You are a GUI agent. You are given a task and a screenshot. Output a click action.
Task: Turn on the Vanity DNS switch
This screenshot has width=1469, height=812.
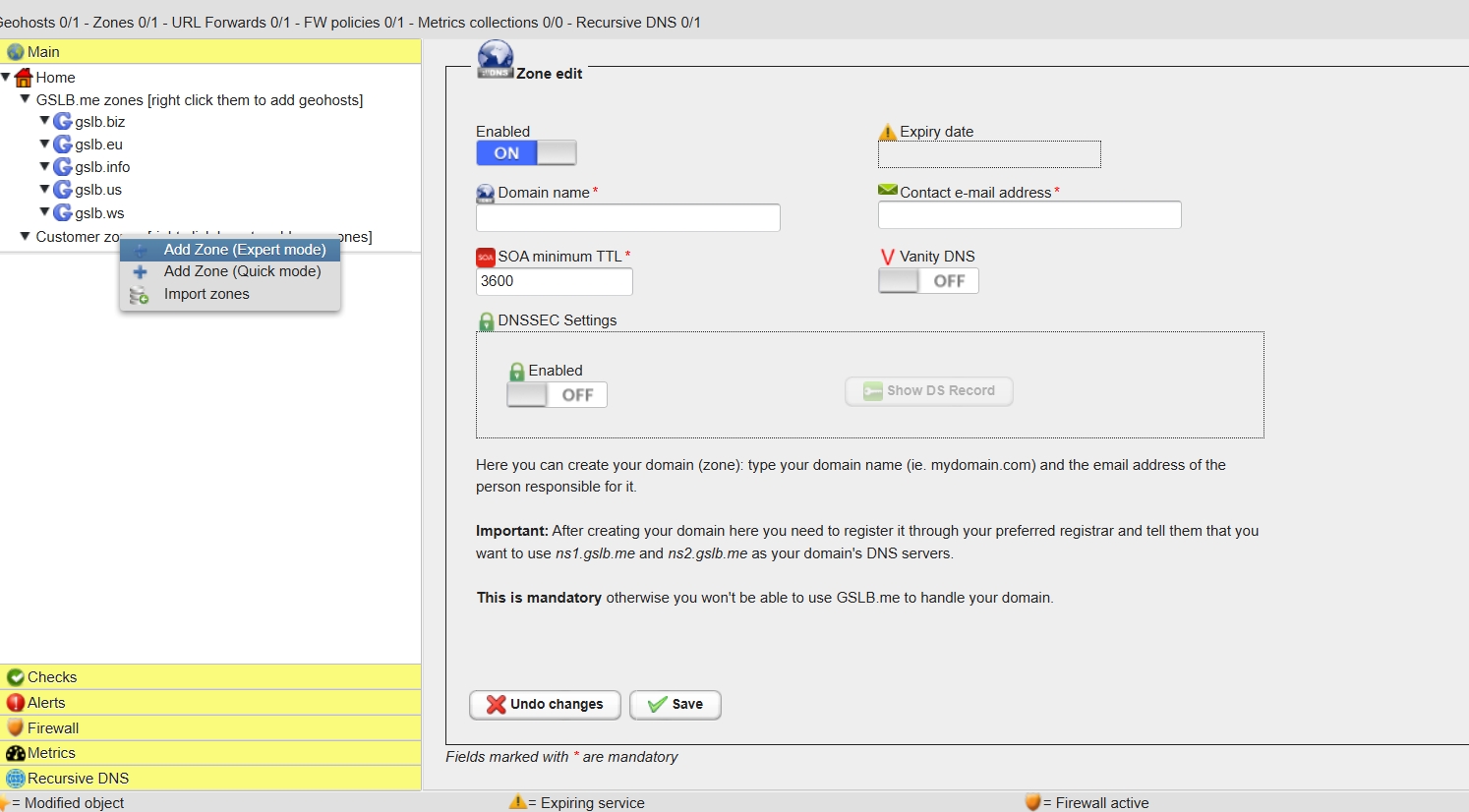point(928,280)
